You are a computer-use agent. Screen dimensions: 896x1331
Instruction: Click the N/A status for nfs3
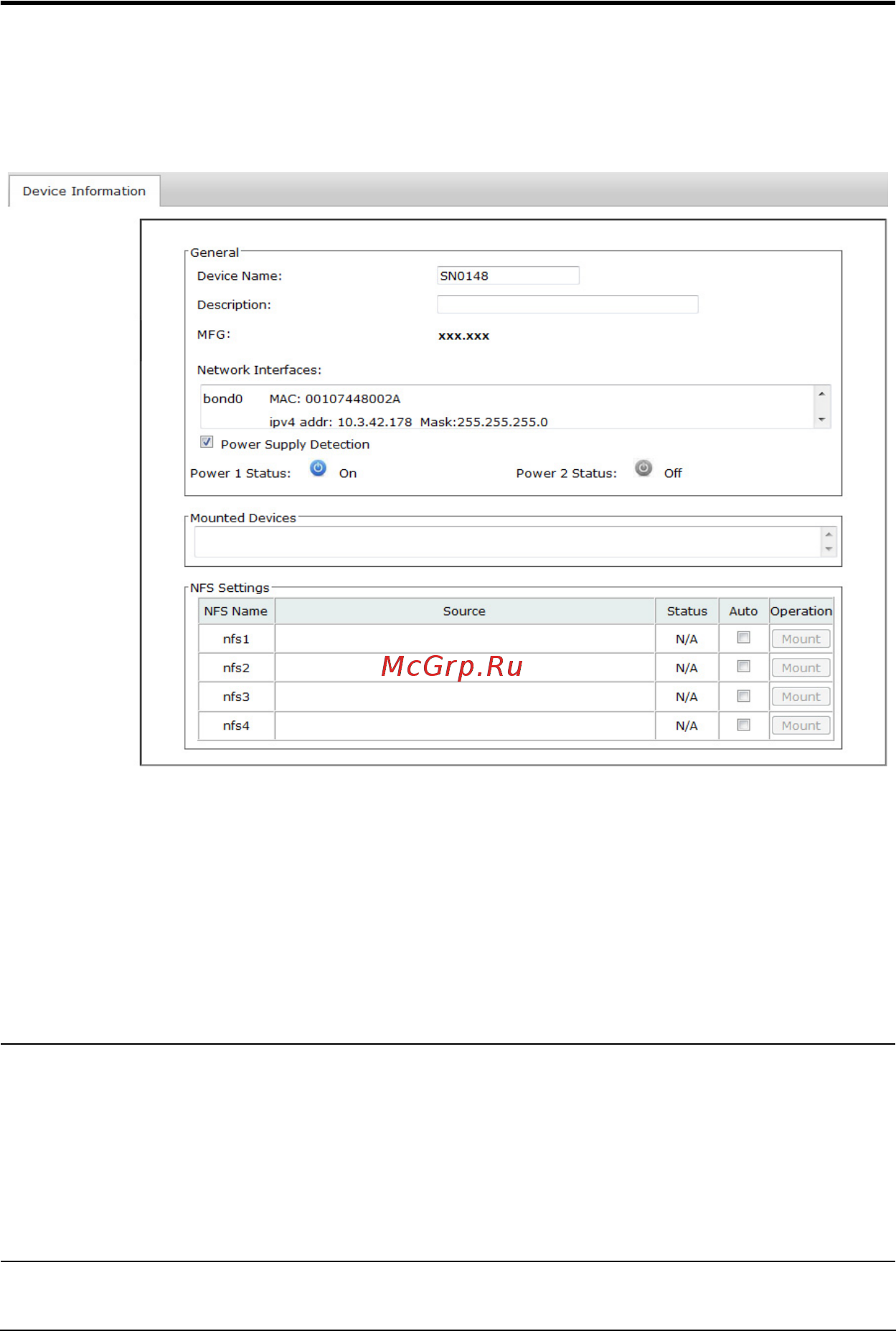point(687,697)
